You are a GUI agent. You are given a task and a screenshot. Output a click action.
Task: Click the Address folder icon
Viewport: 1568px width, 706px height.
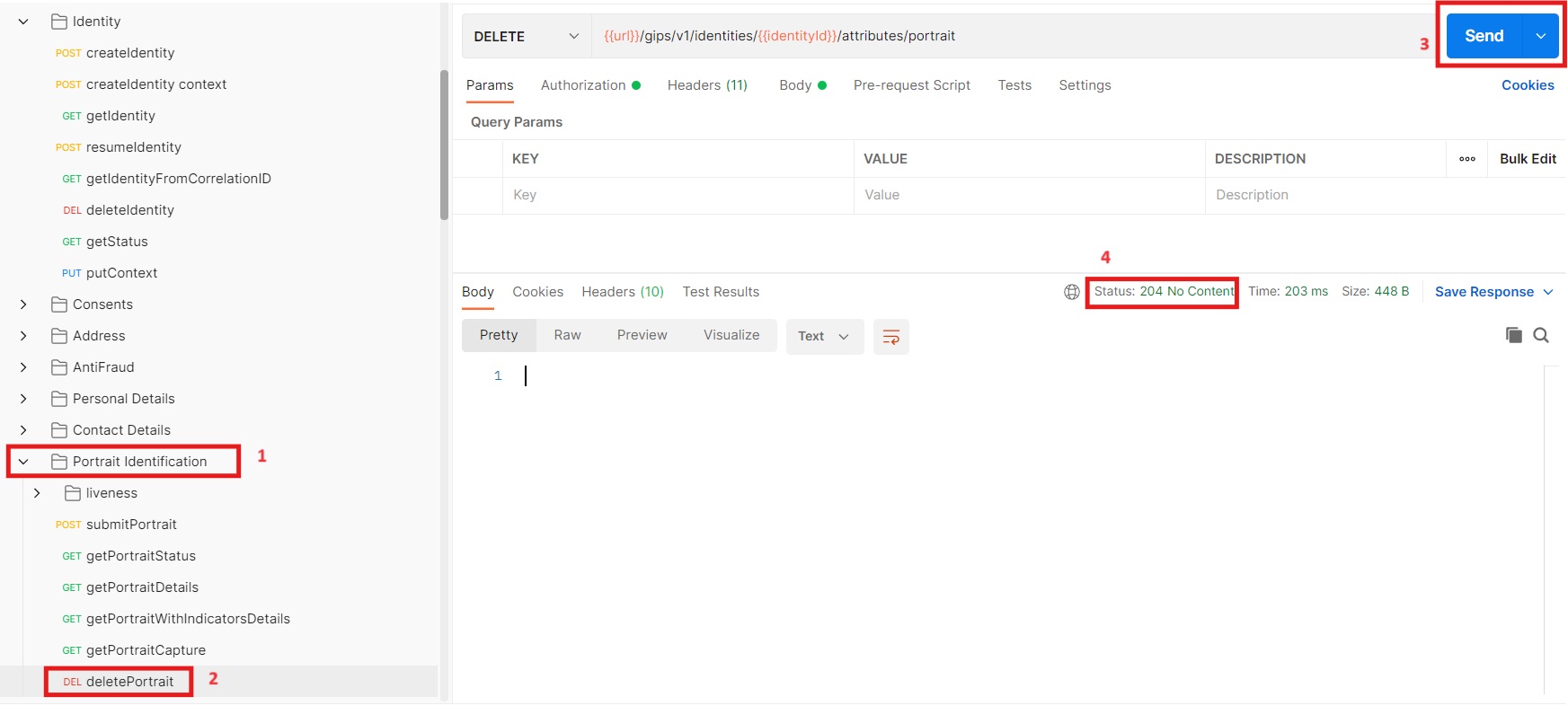59,336
